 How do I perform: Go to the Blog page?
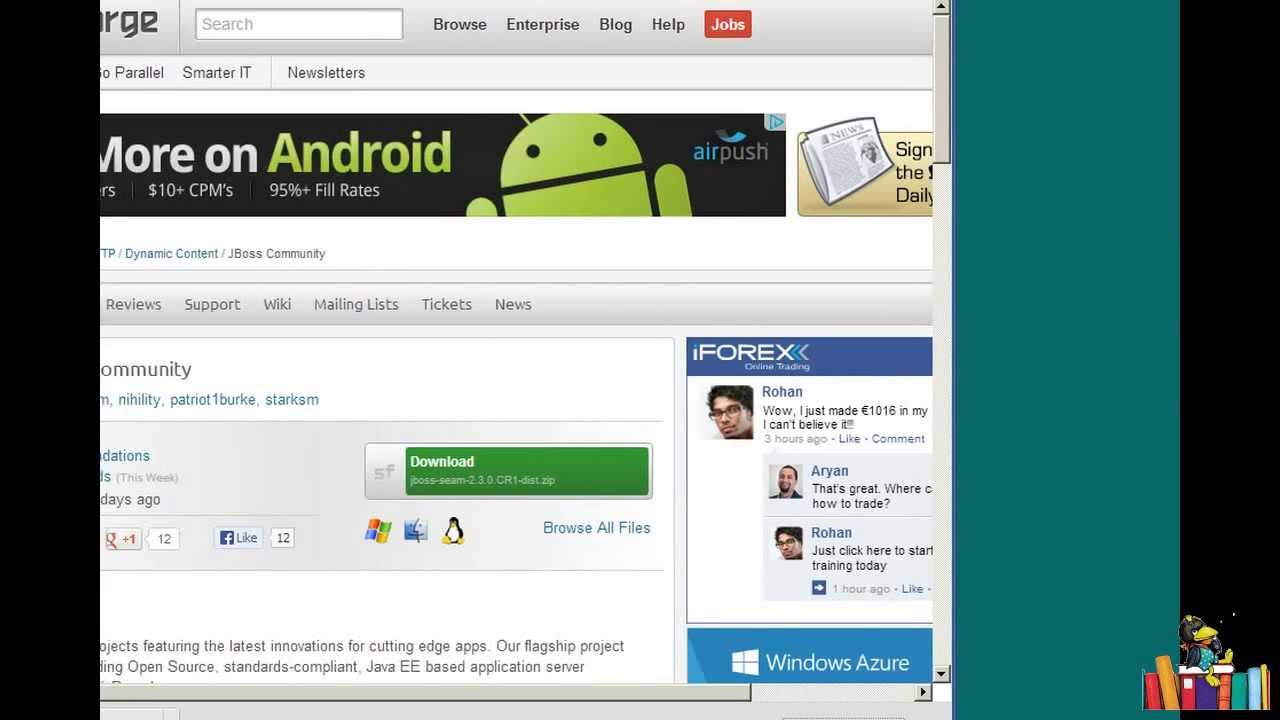(x=616, y=25)
